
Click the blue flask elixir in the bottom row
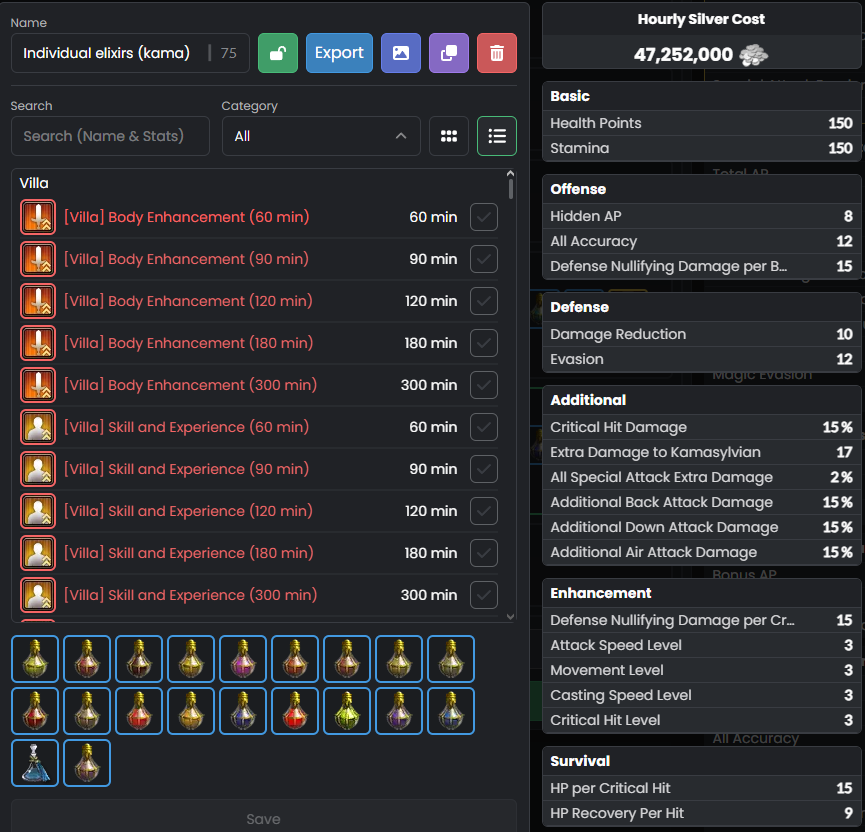coord(35,763)
